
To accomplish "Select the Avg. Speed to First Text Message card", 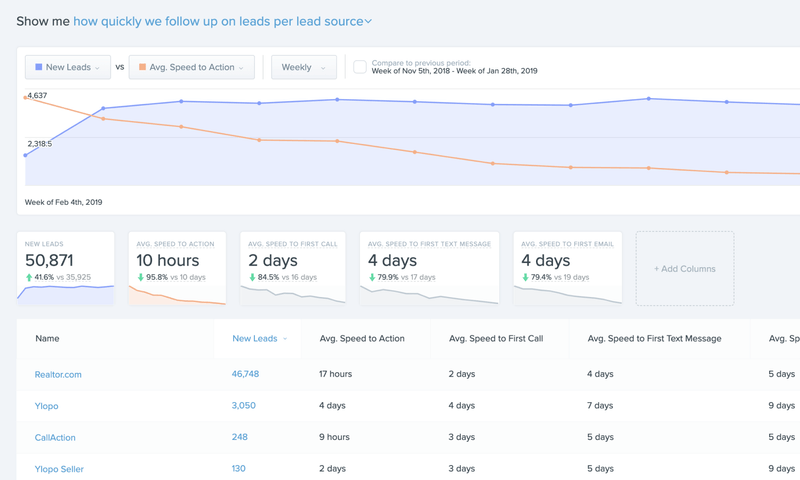I will click(430, 269).
